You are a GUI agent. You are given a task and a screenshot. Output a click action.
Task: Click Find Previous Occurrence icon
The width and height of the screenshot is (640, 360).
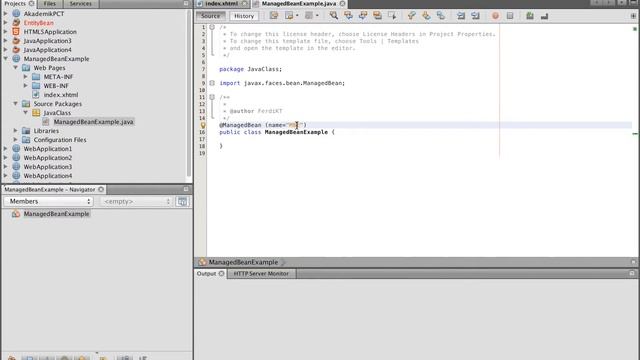348,16
